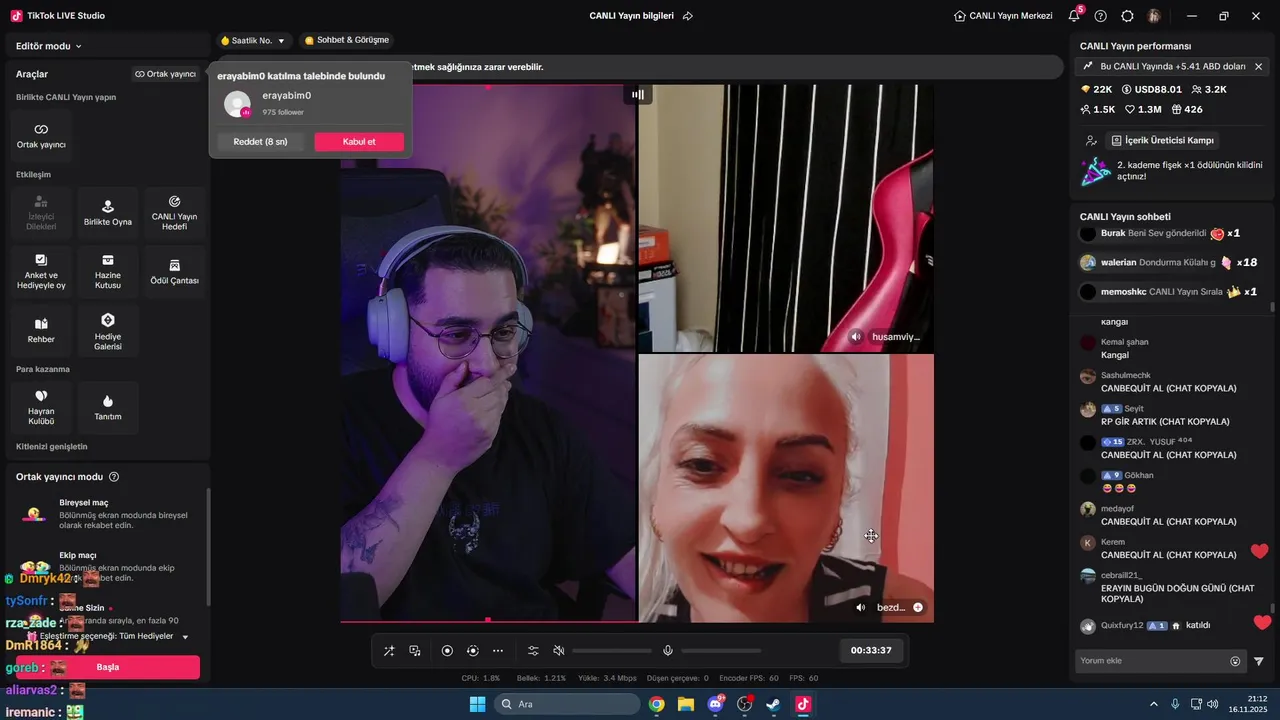Open the emoji picker in chat input

click(x=1235, y=661)
